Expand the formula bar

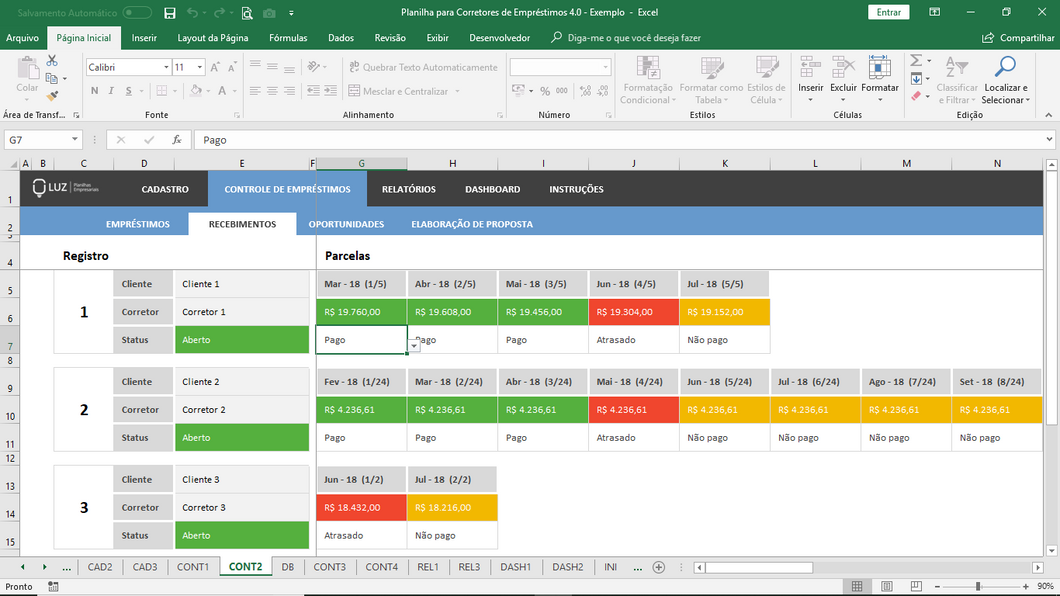coord(1049,140)
